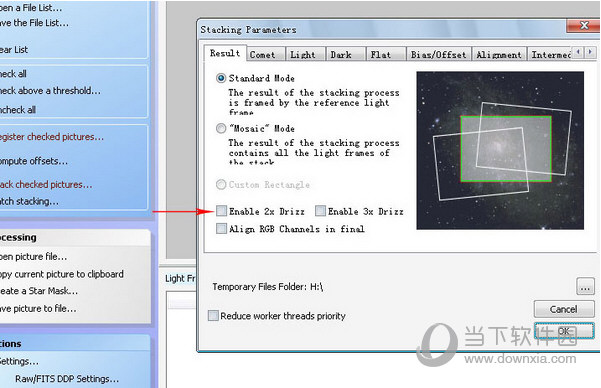This screenshot has width=601, height=388.
Task: Select "Mosaic" Mode radio button
Action: tap(221, 128)
